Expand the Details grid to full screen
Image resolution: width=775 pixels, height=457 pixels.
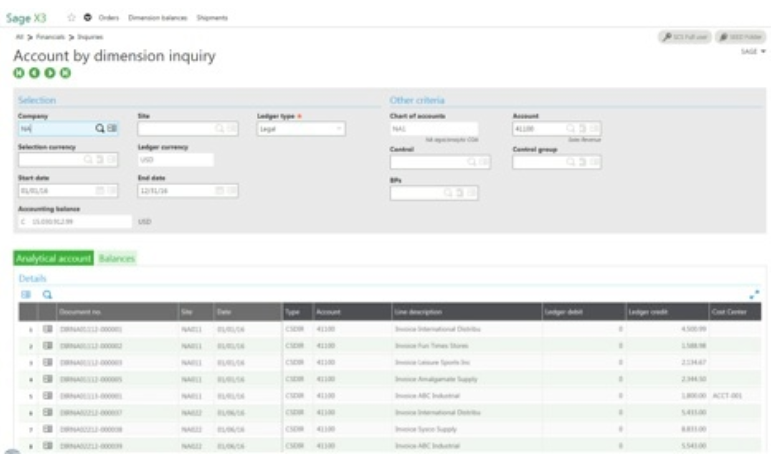(x=754, y=295)
